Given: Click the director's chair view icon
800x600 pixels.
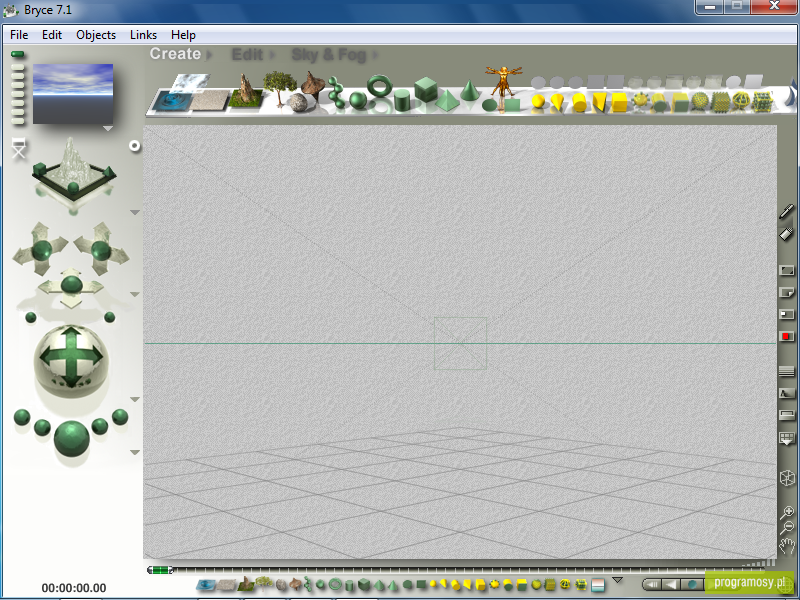Looking at the screenshot, I should coord(19,147).
